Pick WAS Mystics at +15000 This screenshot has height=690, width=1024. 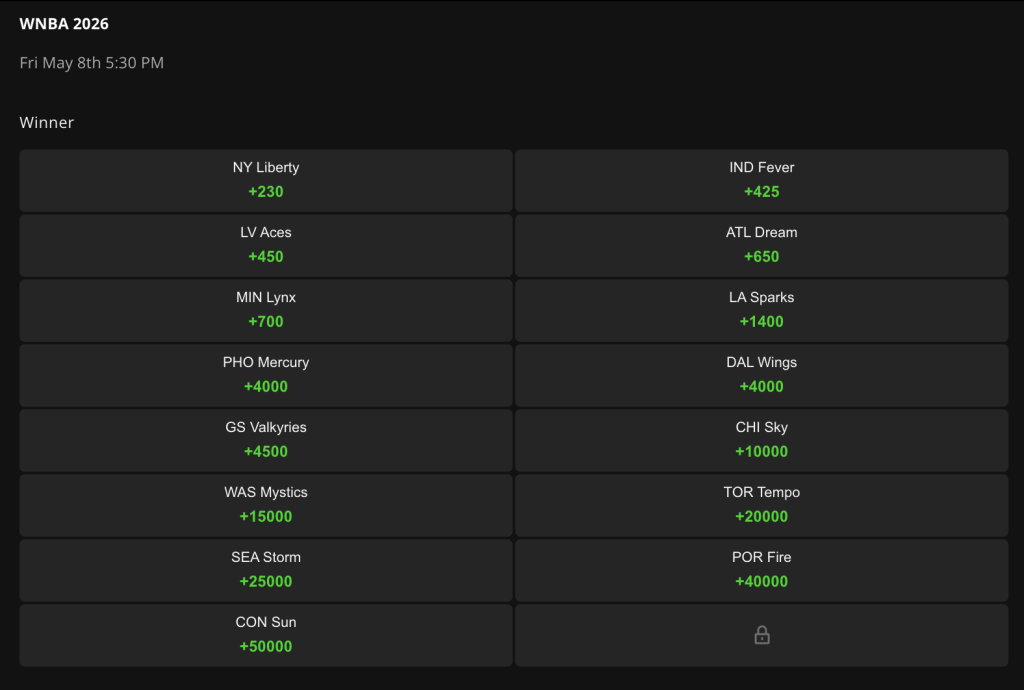[x=266, y=506]
